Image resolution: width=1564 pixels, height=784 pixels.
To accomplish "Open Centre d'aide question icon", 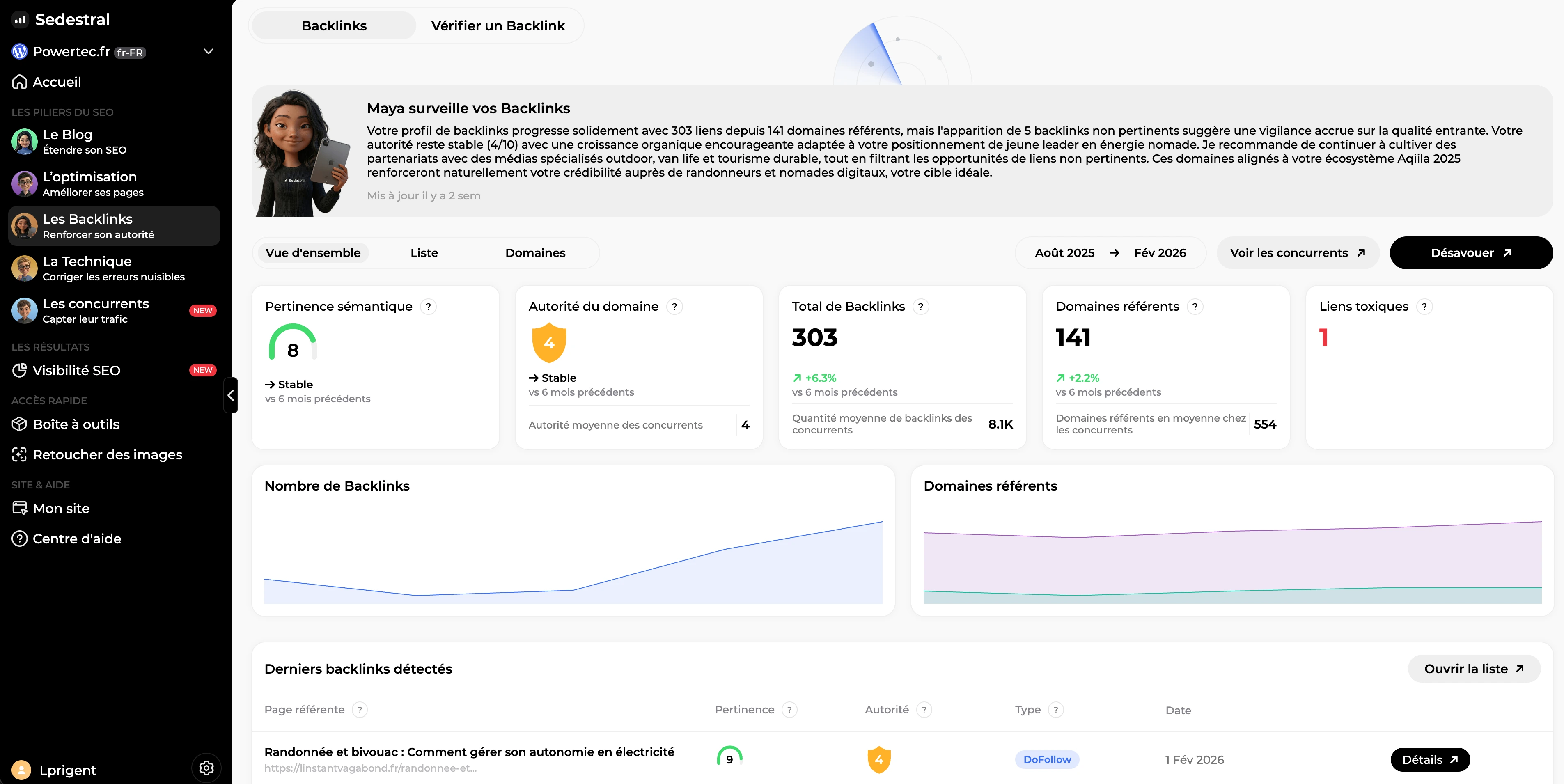I will (x=19, y=539).
